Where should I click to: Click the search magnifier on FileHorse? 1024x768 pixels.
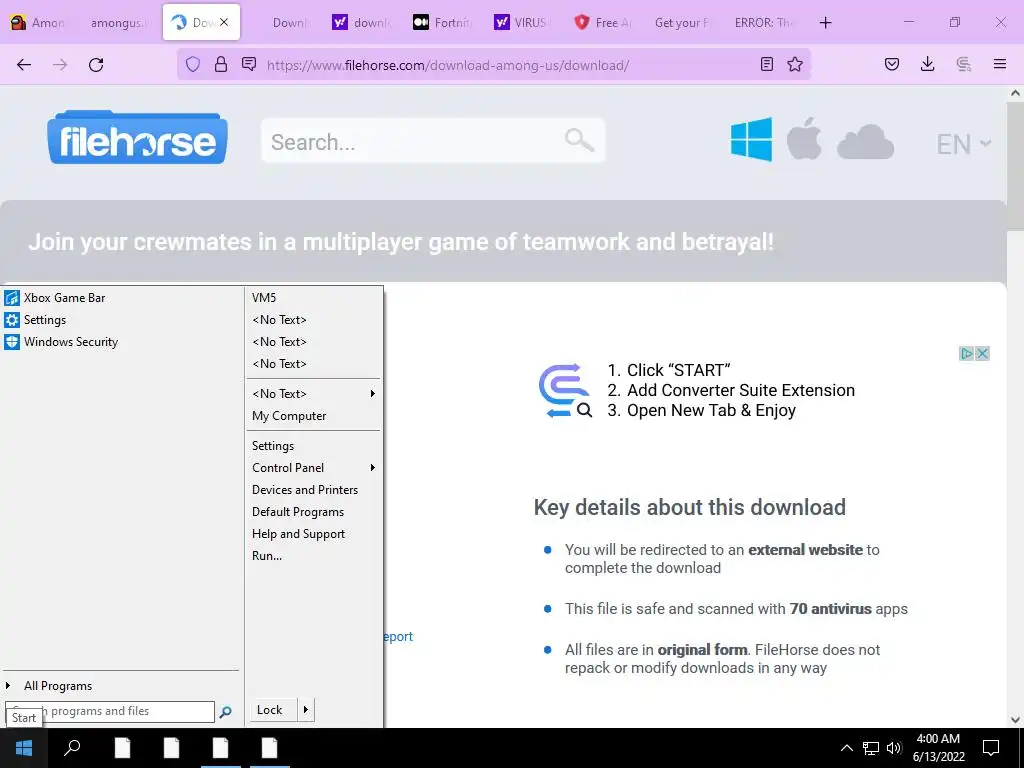(x=579, y=140)
